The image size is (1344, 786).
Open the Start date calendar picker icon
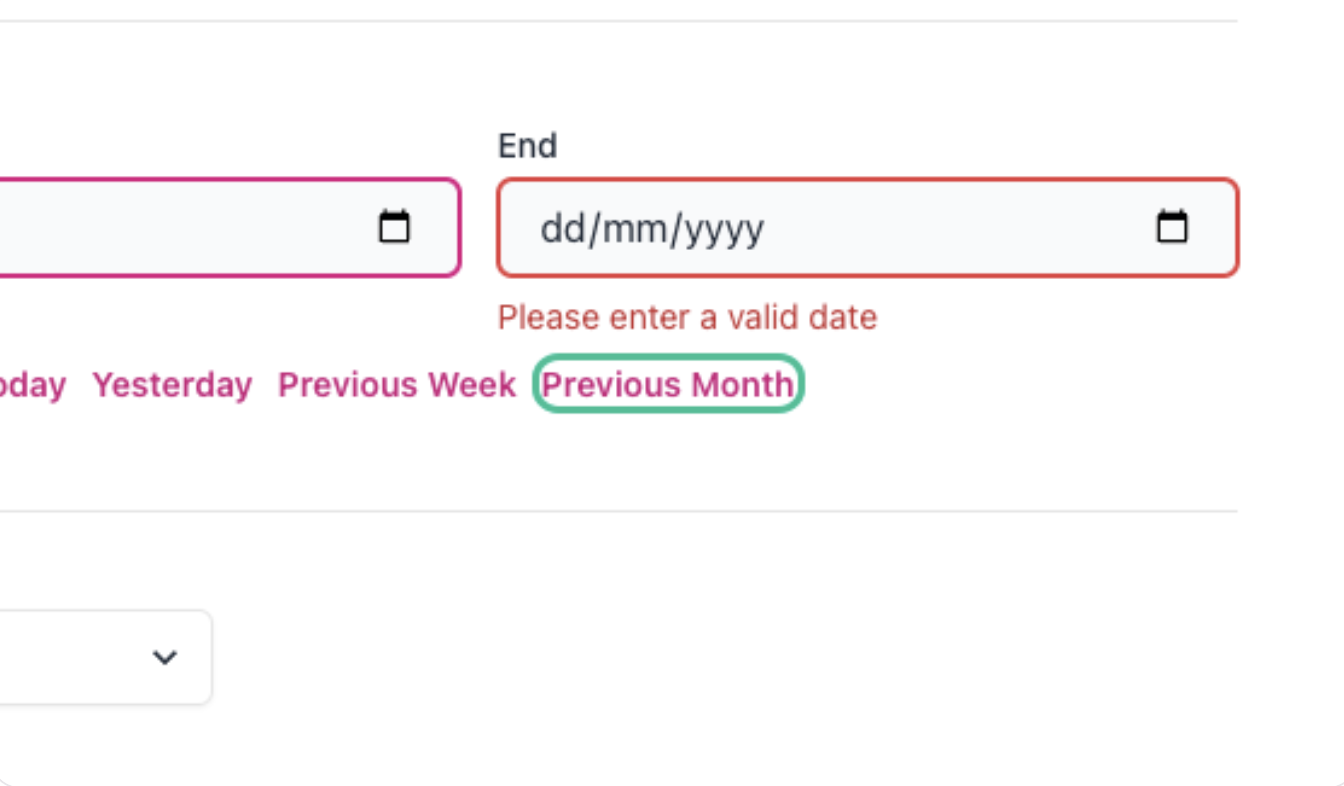(x=394, y=228)
